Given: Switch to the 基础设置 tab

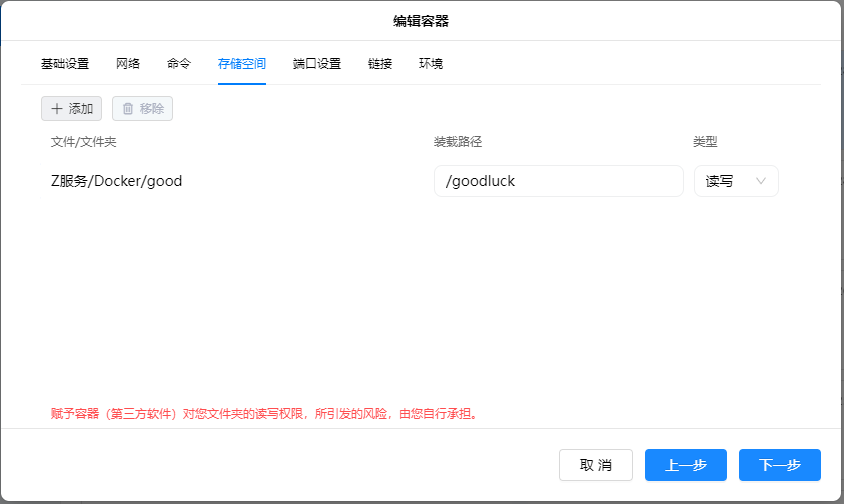Looking at the screenshot, I should [65, 64].
